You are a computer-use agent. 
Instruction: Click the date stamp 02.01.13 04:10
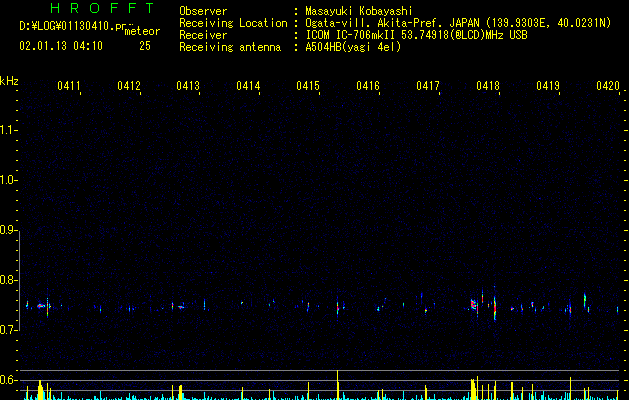61,46
